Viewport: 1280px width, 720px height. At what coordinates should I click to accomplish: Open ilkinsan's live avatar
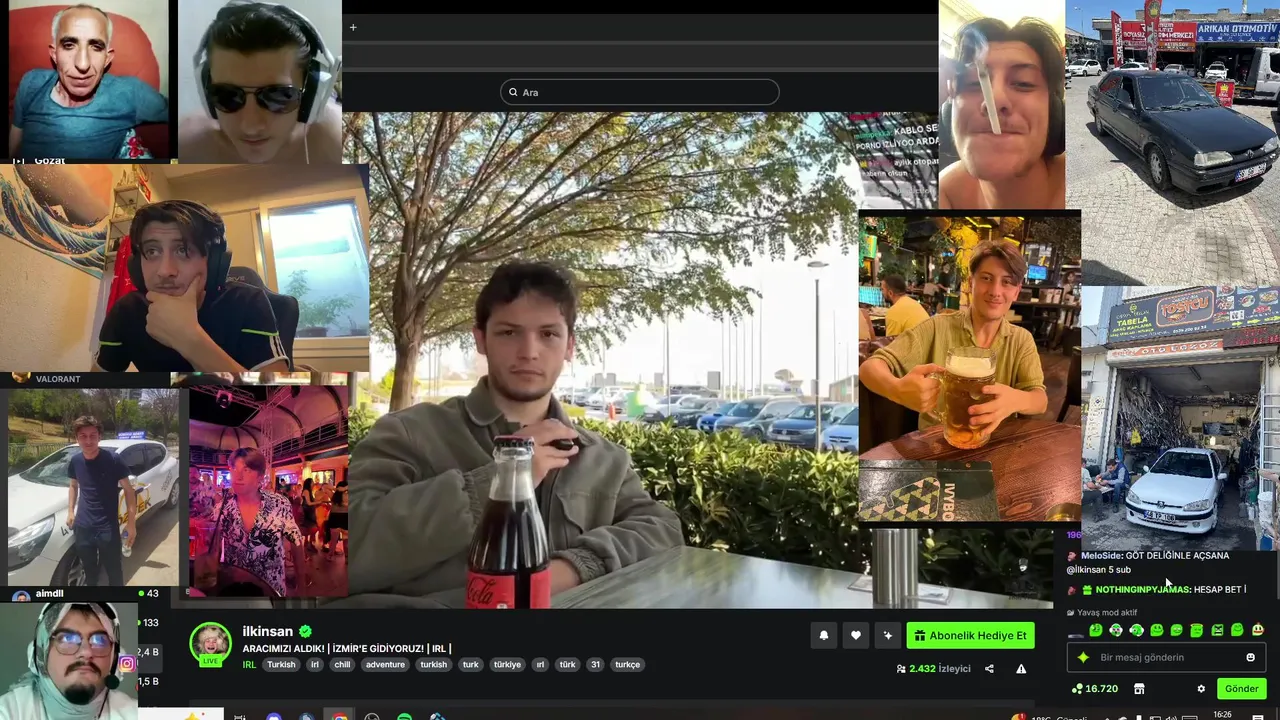tap(211, 644)
